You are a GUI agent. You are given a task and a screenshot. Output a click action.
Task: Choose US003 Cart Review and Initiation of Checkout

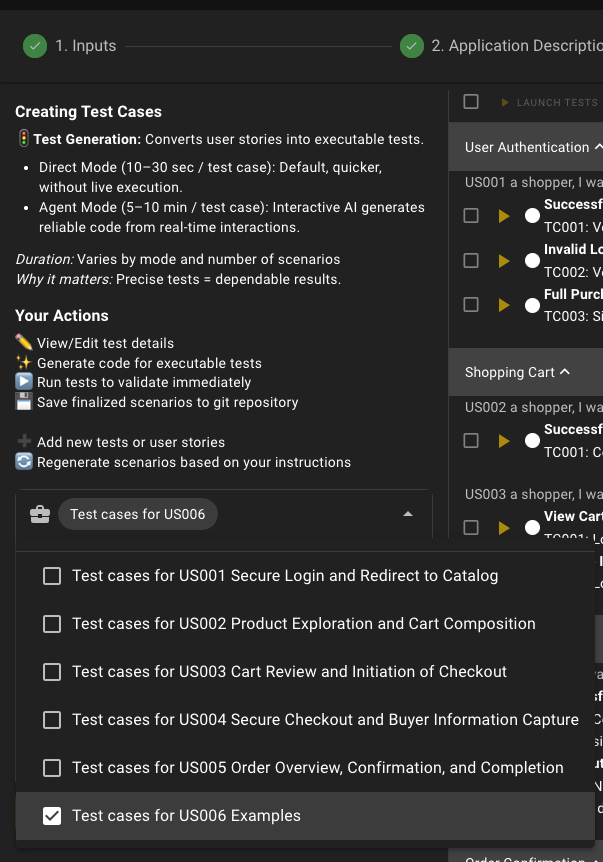tap(52, 672)
